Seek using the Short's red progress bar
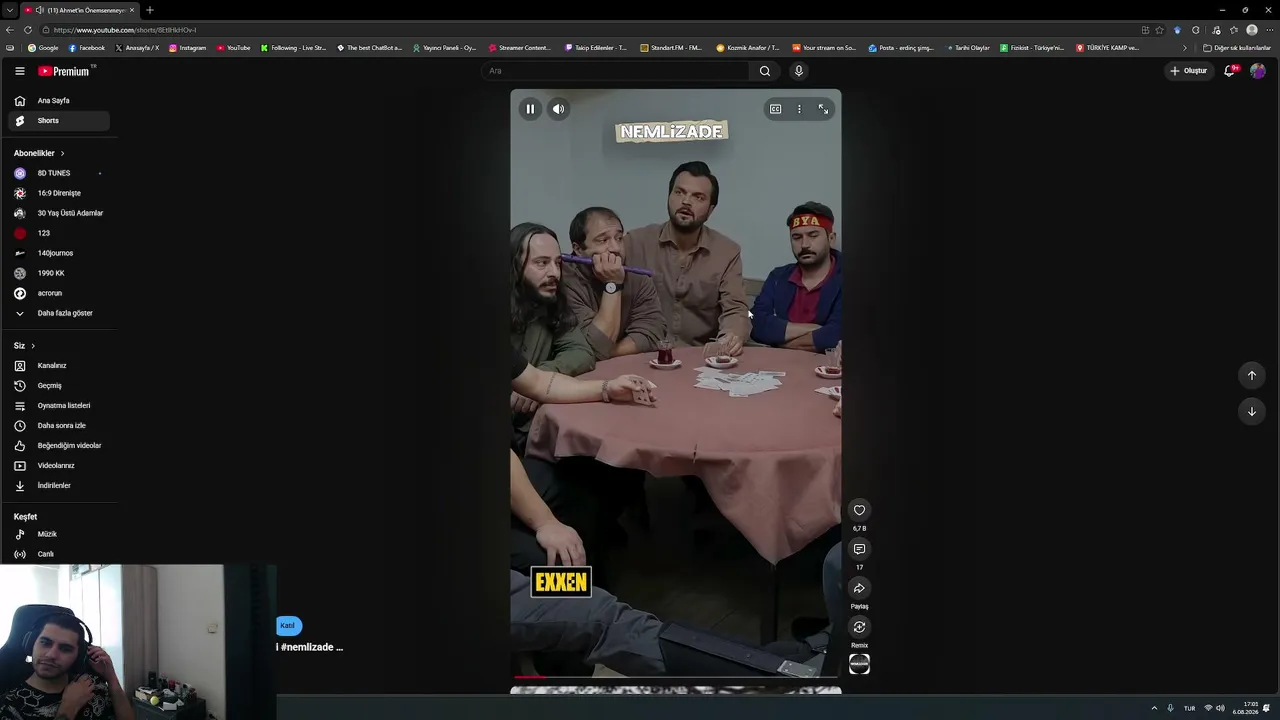 click(676, 677)
